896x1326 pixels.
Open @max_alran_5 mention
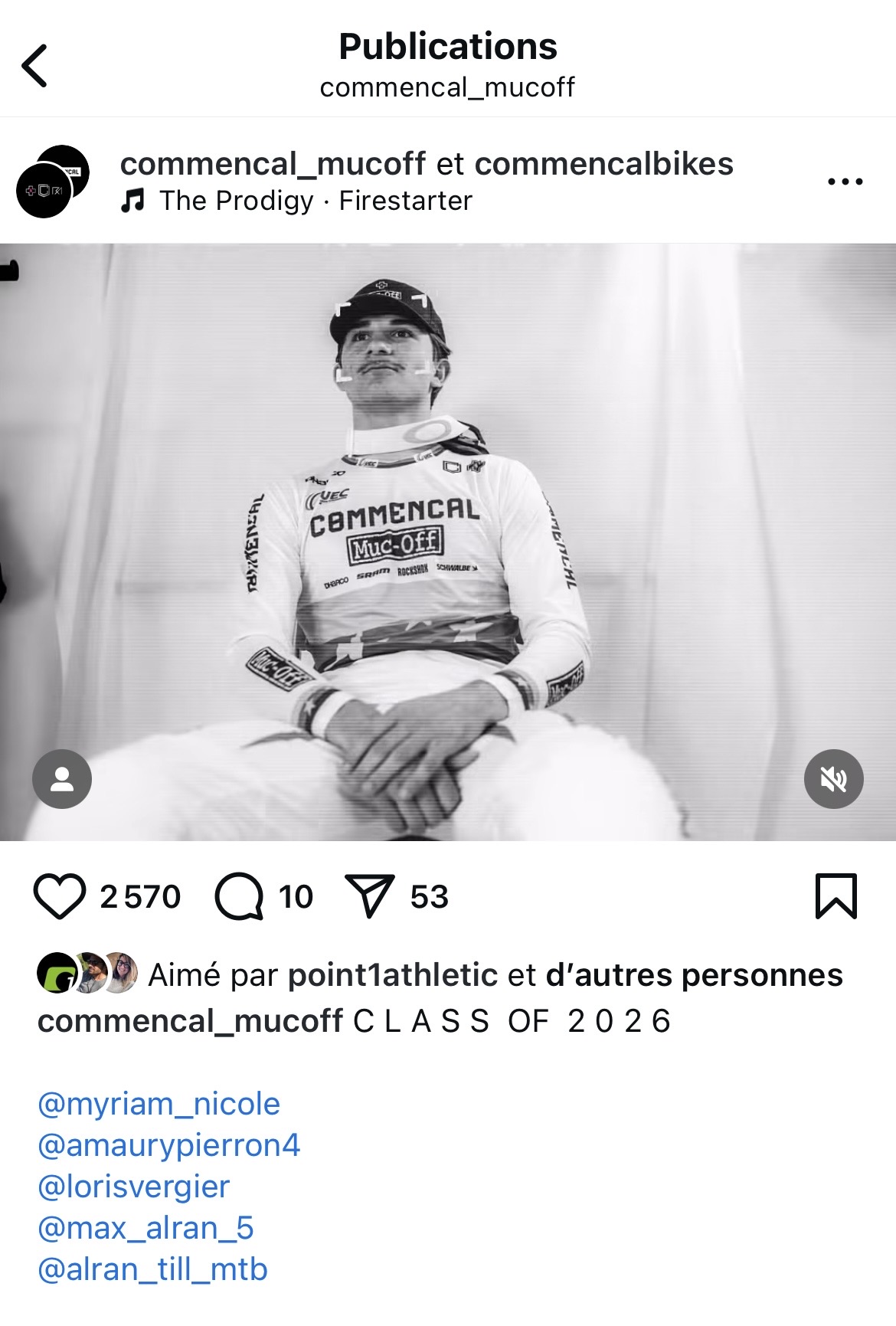tap(146, 1228)
